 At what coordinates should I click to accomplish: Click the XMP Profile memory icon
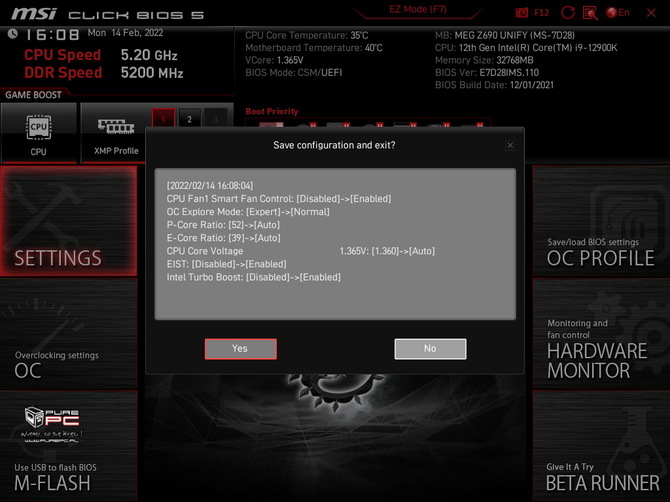(x=116, y=127)
